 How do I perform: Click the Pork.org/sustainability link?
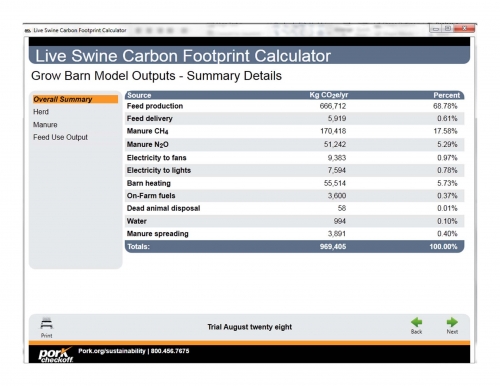tap(112, 351)
